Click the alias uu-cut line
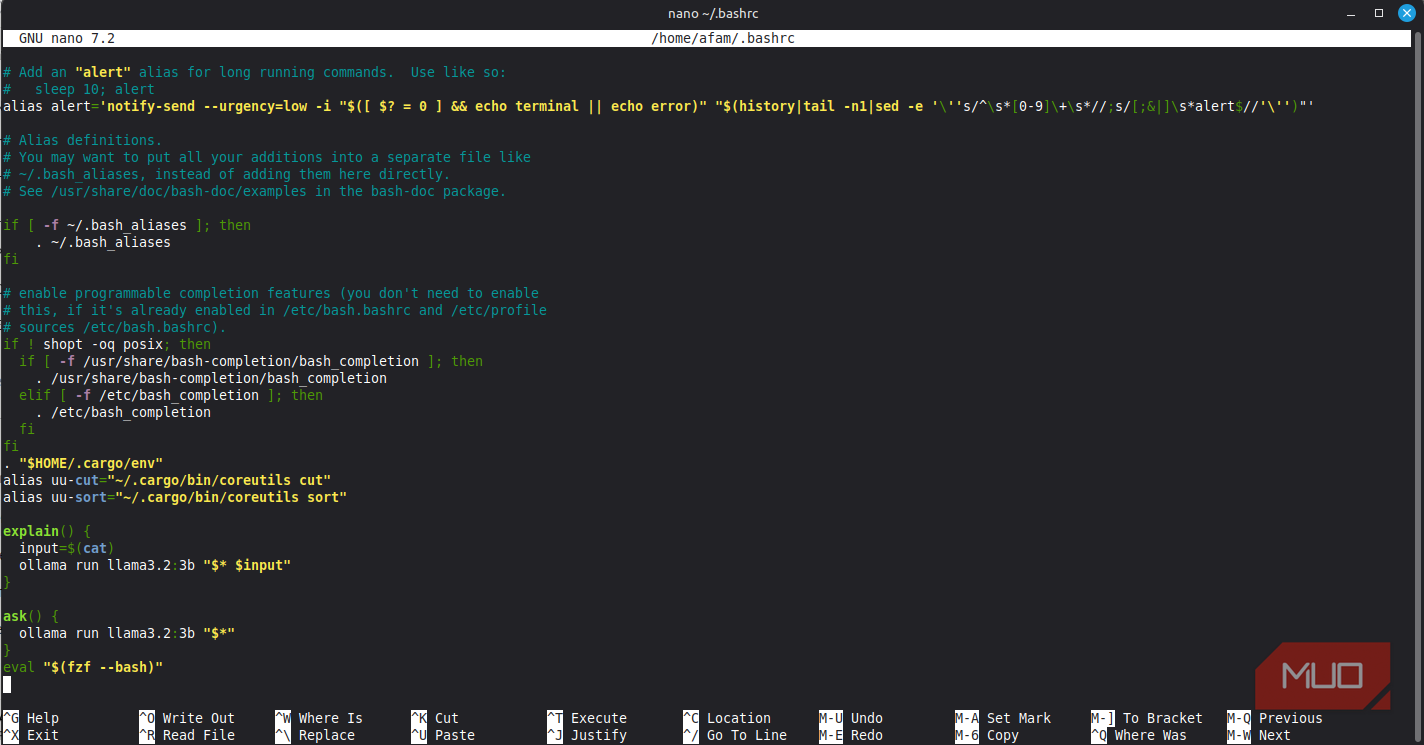 click(167, 480)
